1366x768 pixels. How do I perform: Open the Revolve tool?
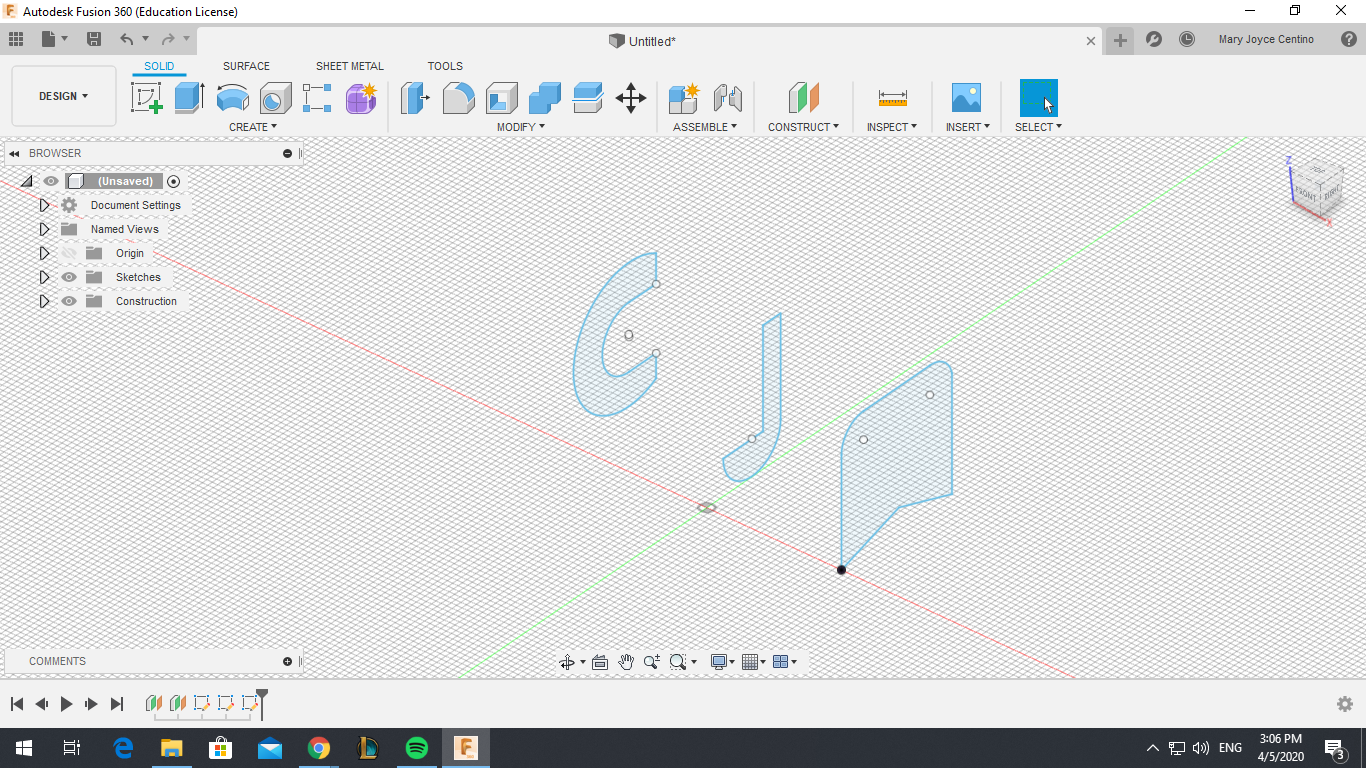tap(233, 97)
